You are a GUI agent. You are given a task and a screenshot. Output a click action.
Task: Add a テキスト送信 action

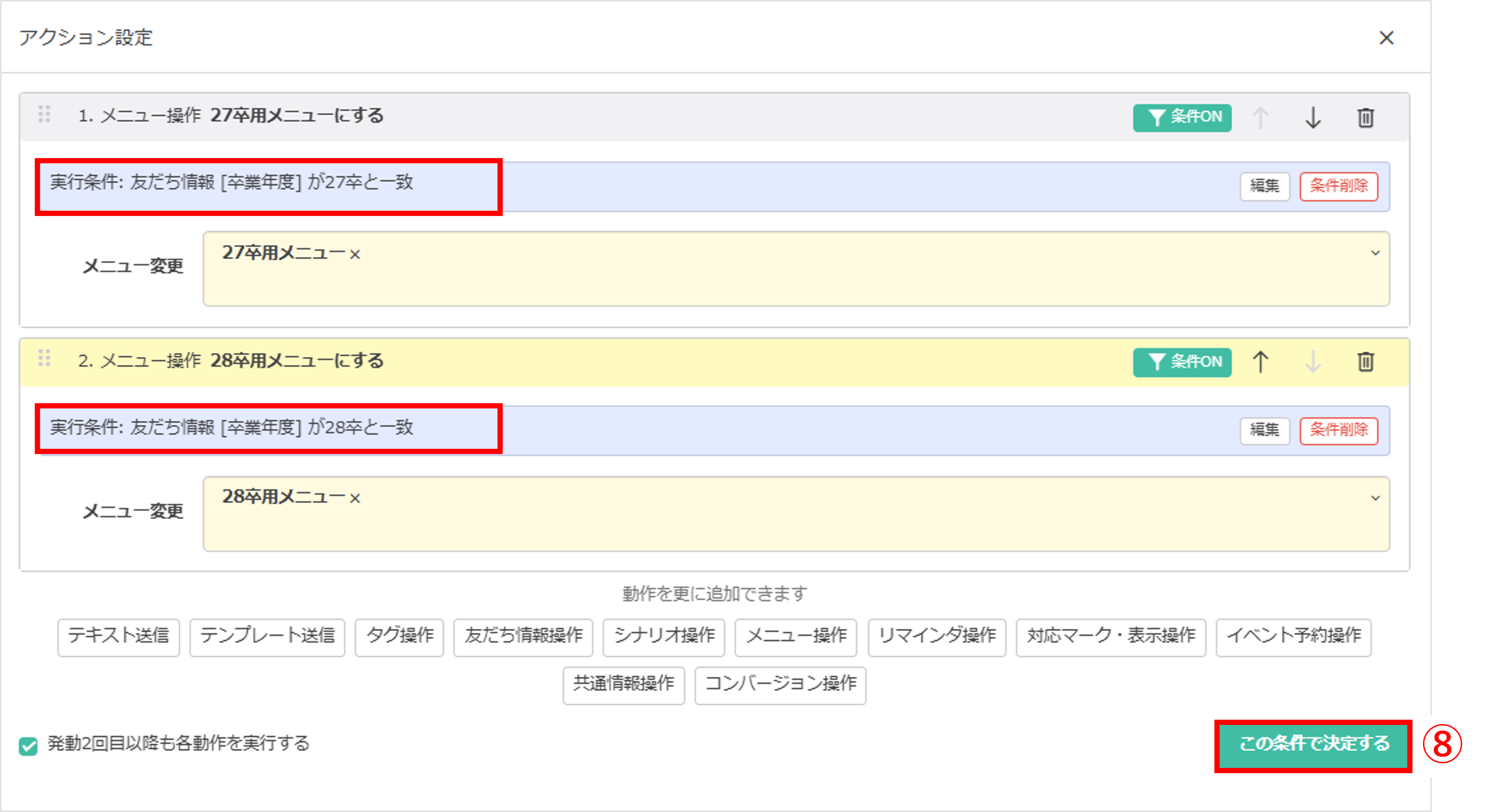point(118,637)
